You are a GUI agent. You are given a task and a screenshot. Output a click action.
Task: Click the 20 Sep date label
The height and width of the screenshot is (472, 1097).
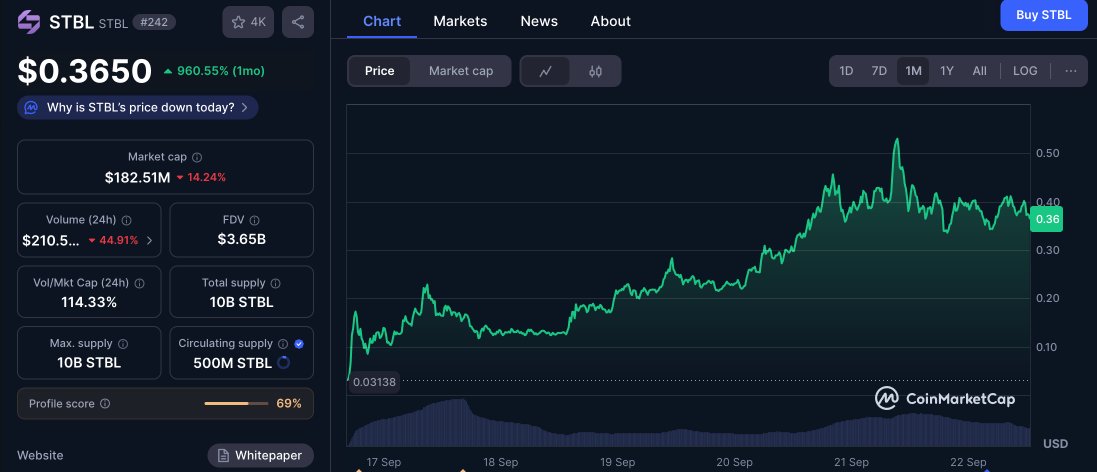click(735, 462)
